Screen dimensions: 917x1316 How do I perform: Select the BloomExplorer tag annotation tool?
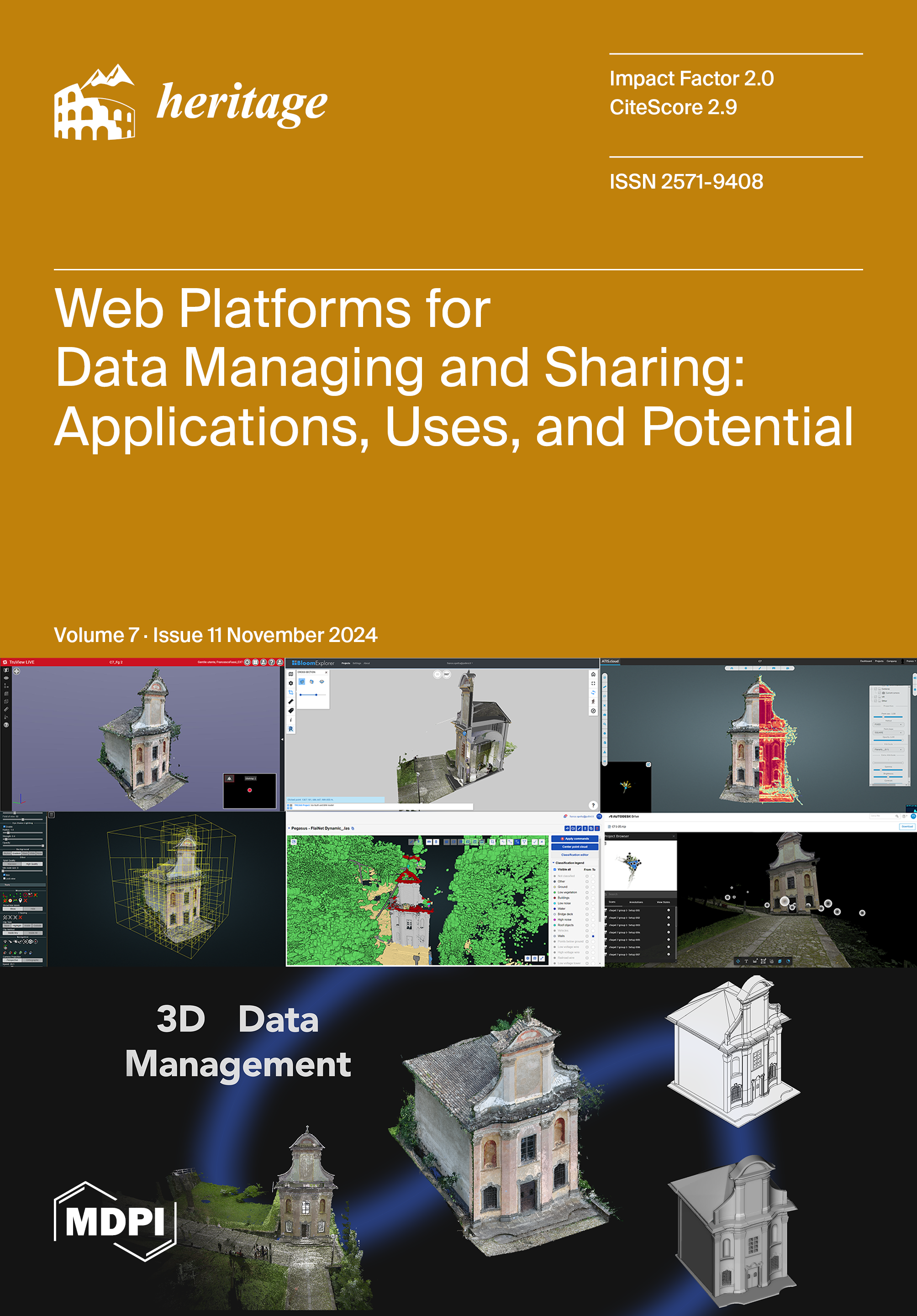291,711
